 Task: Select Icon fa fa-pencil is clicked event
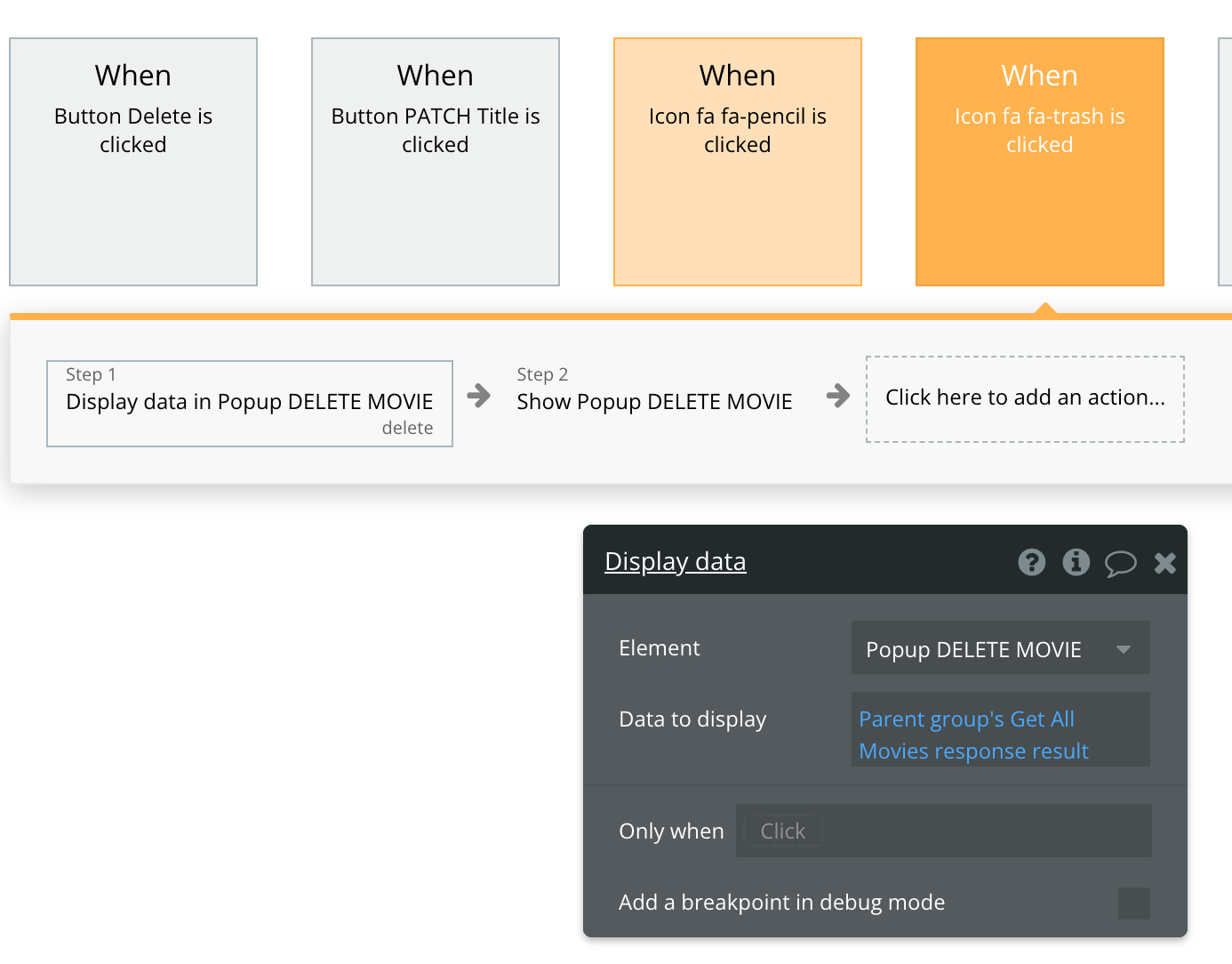pos(738,162)
